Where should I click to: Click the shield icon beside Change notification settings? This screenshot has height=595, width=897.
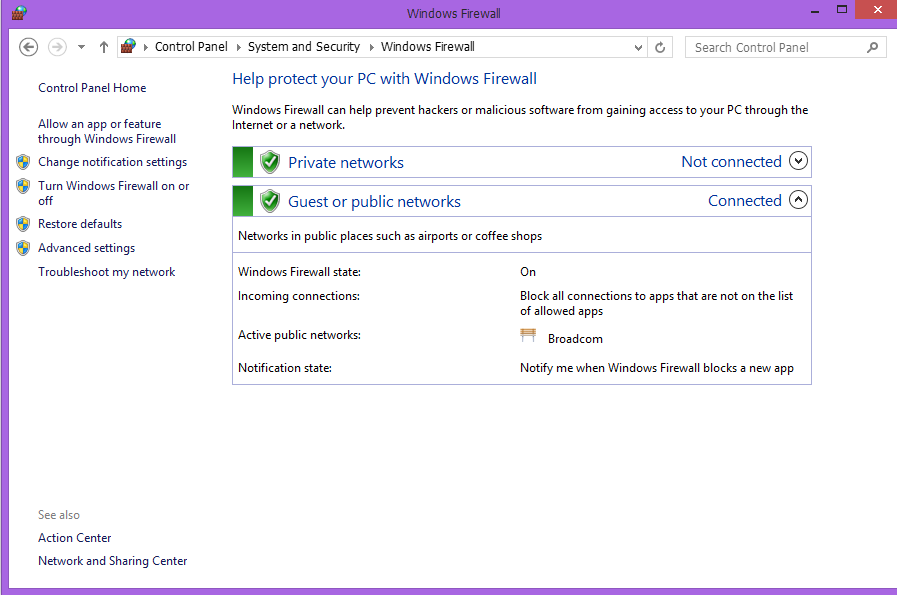click(23, 162)
